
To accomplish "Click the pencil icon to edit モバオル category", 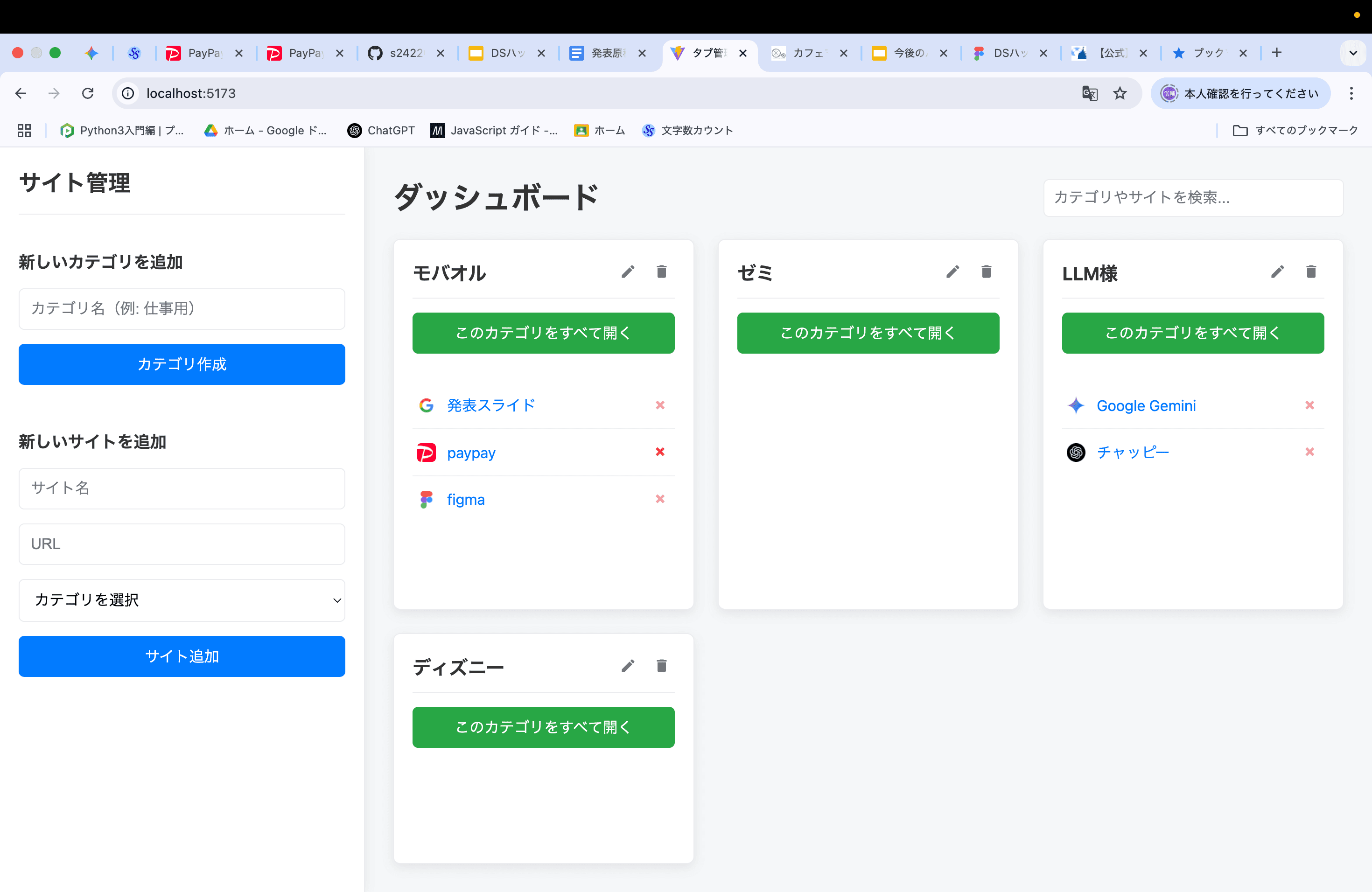I will (x=628, y=272).
